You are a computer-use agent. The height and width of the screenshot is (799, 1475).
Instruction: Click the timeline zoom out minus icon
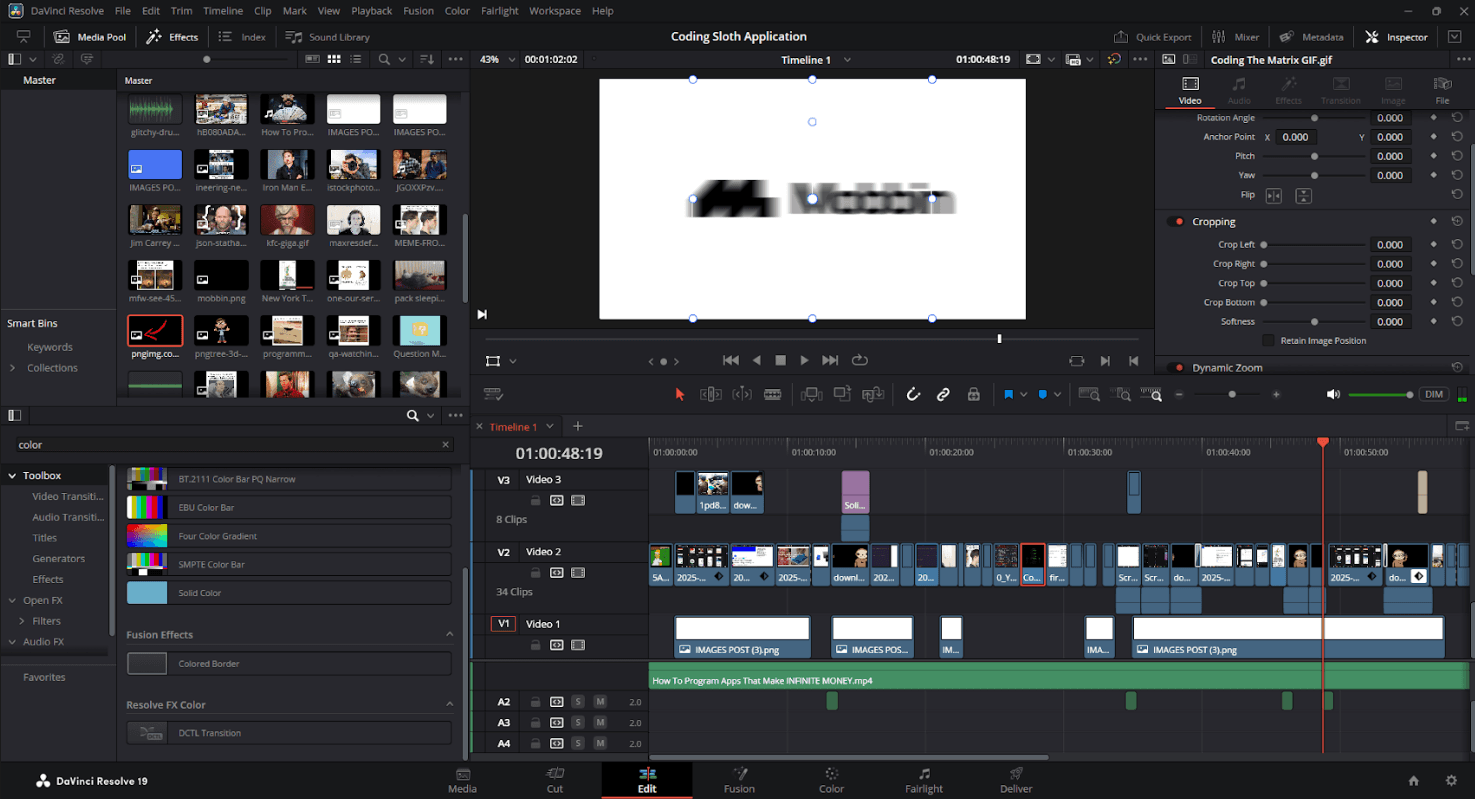(1178, 394)
